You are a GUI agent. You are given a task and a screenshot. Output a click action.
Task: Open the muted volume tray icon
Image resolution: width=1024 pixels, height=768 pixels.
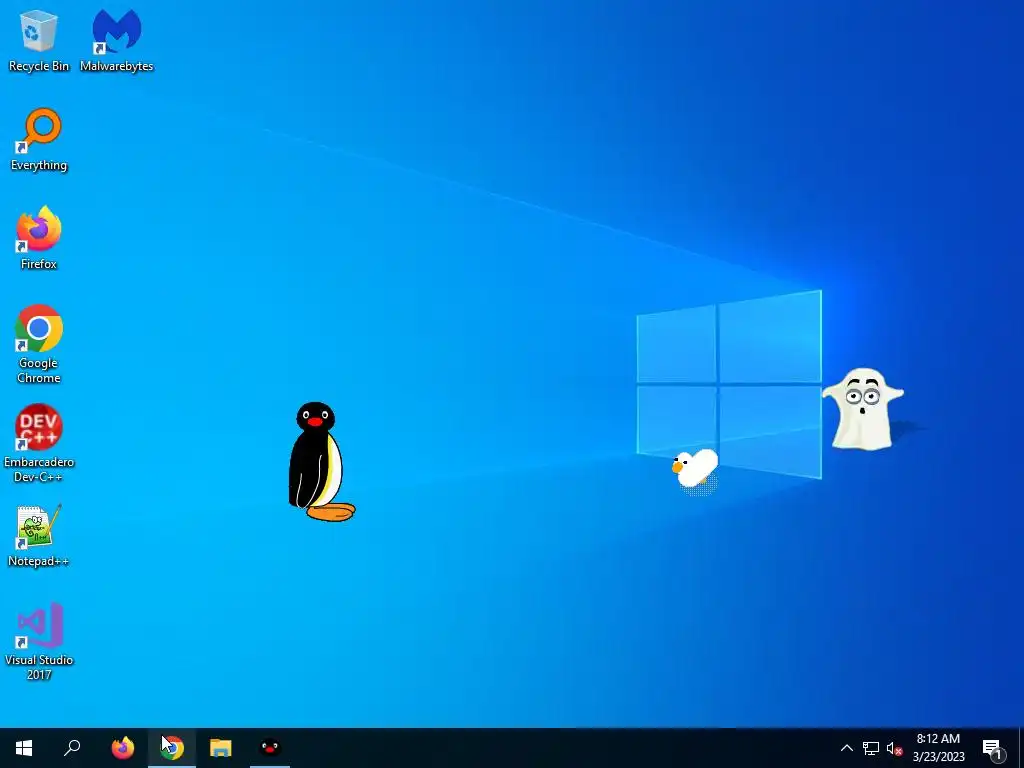894,748
